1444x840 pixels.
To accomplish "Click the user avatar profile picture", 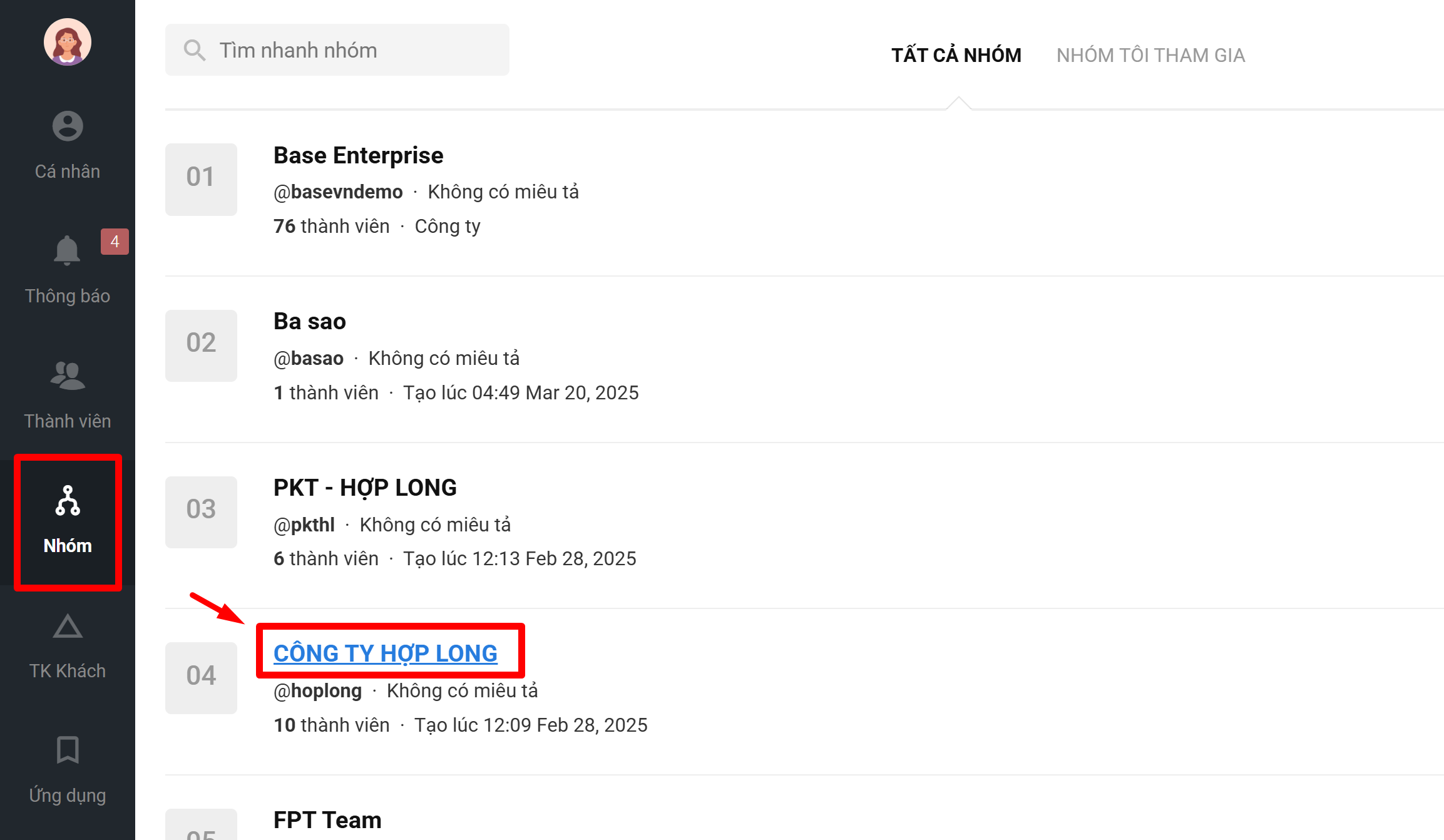I will [x=68, y=42].
